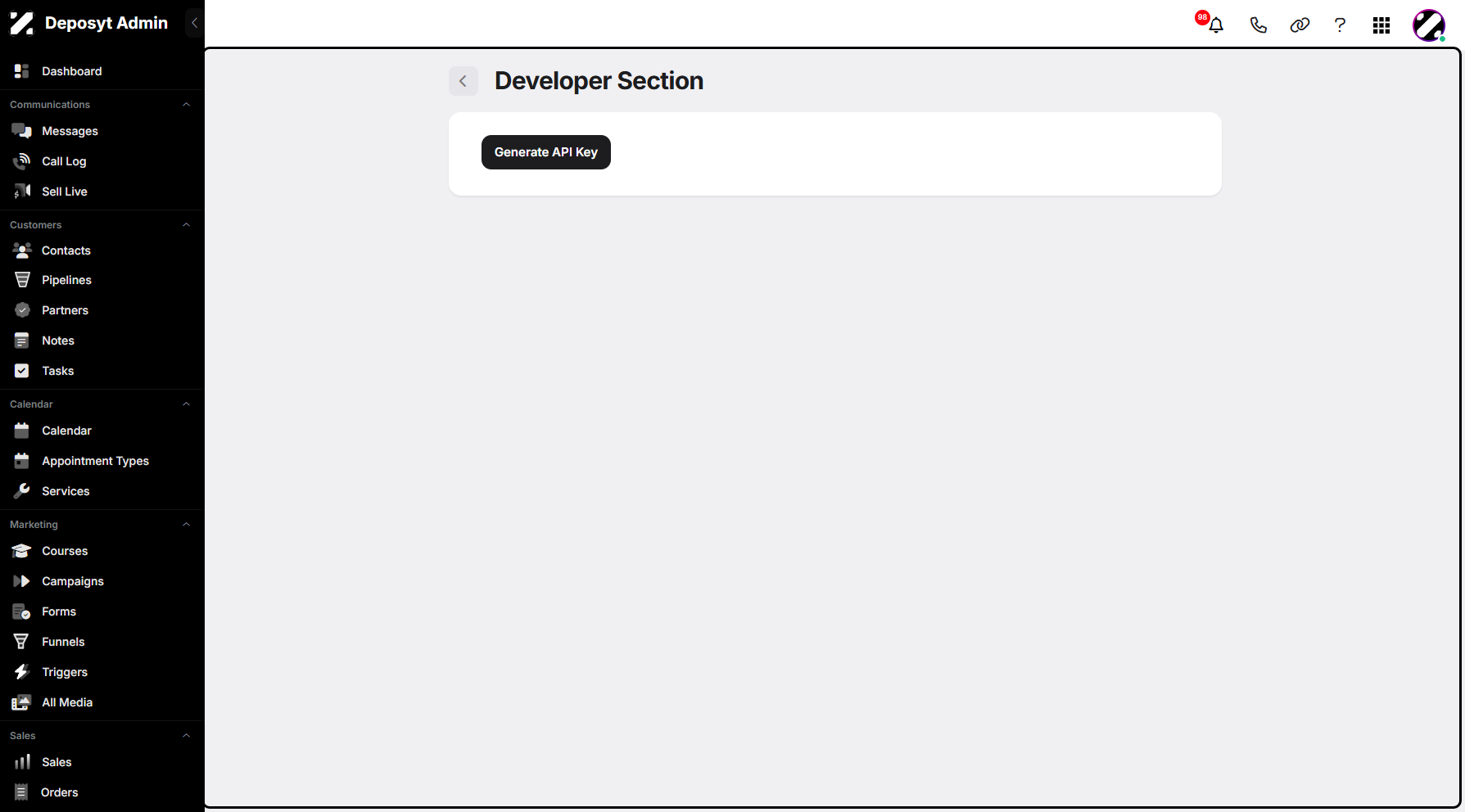Click the Forms icon in sidebar
Screen dimensions: 1465x812
coord(22,611)
